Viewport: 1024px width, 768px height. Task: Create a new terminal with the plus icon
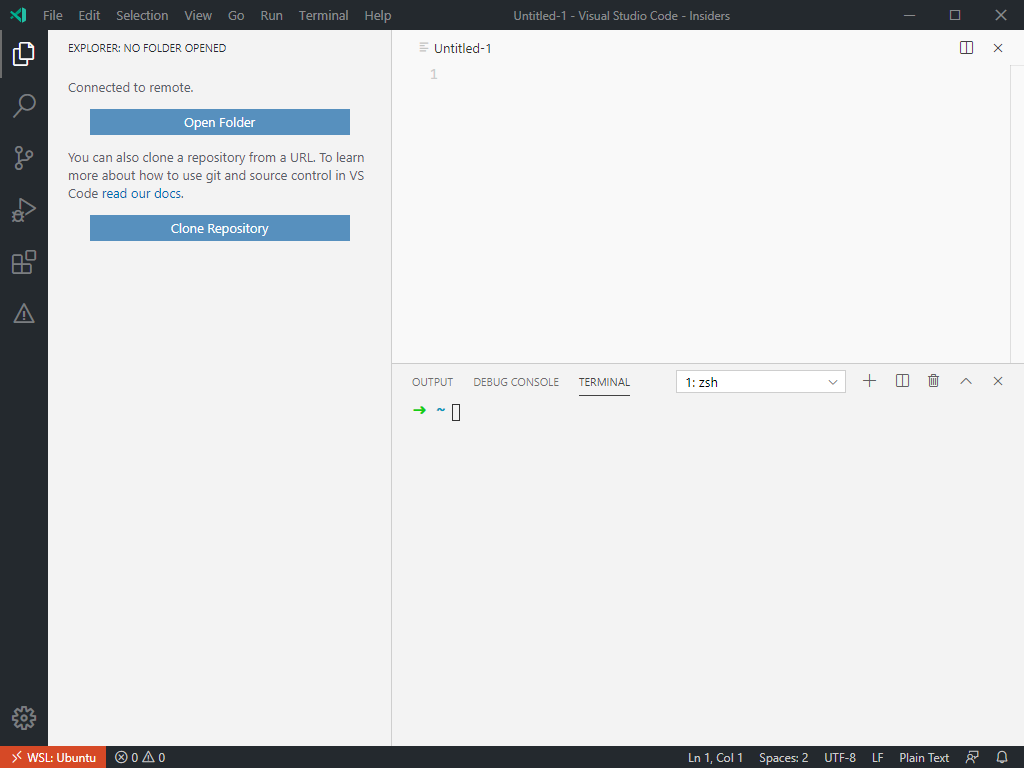pyautogui.click(x=869, y=381)
